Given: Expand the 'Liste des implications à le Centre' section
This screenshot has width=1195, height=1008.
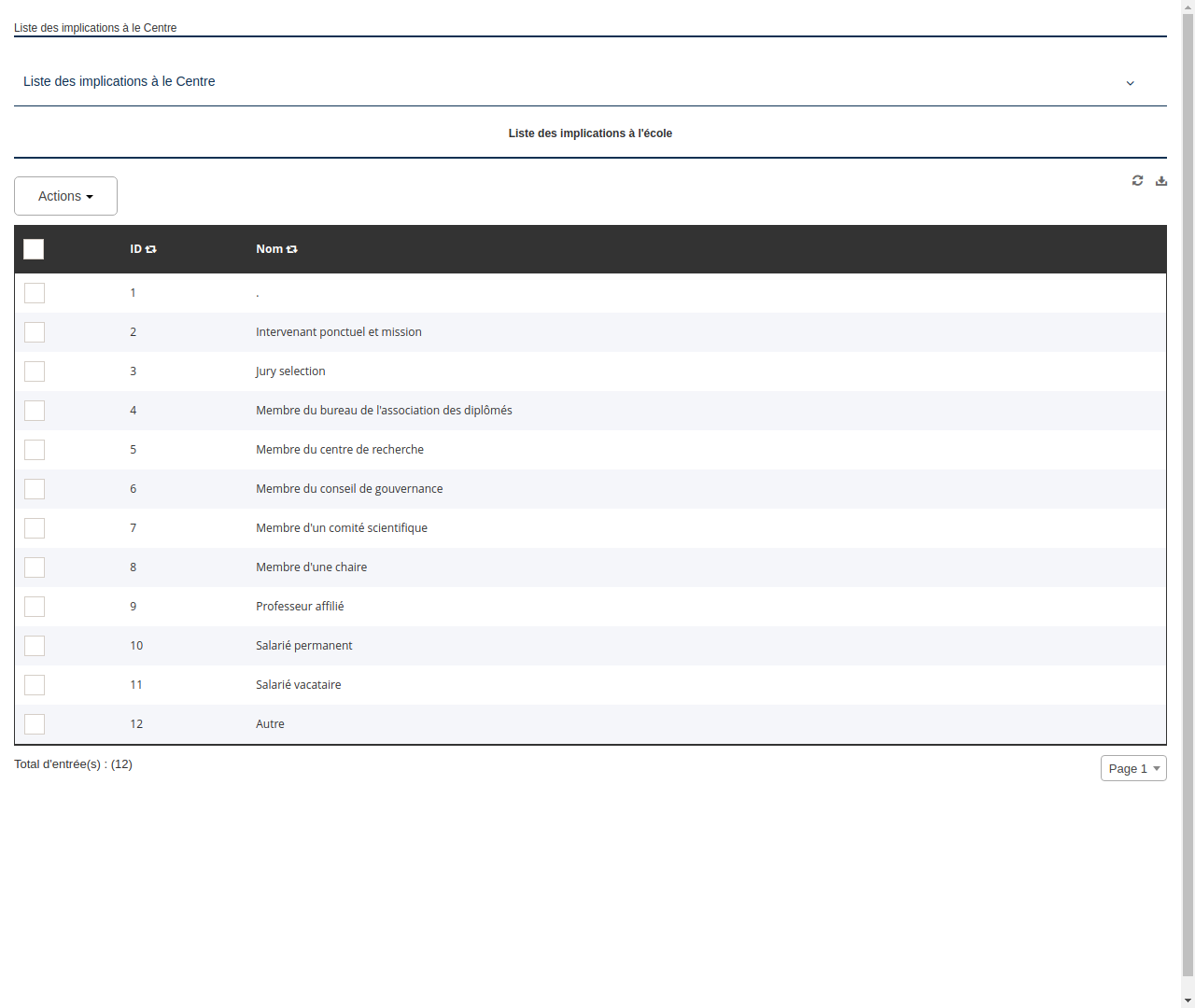Looking at the screenshot, I should [x=1130, y=82].
